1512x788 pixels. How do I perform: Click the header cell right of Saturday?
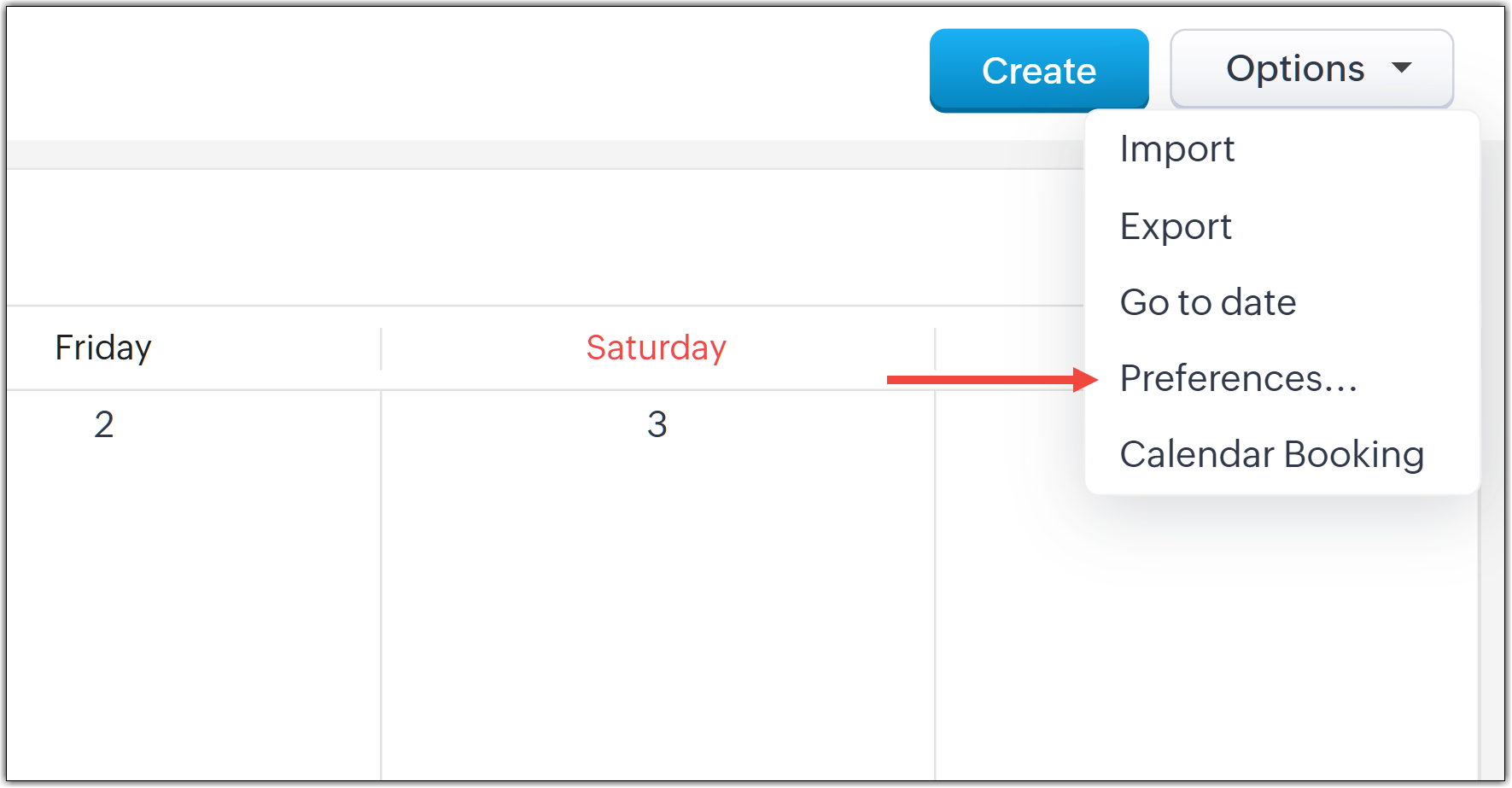tap(1007, 348)
